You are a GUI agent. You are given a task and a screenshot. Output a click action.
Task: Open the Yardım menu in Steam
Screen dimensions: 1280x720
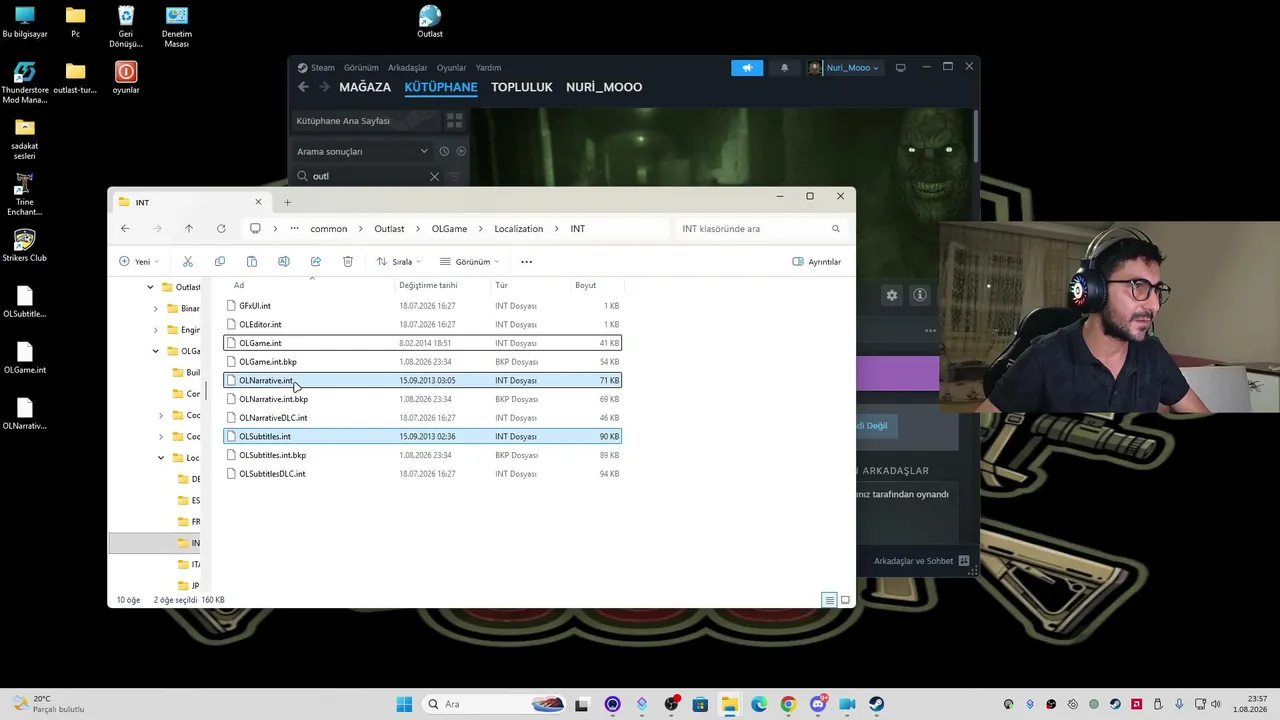click(x=488, y=68)
